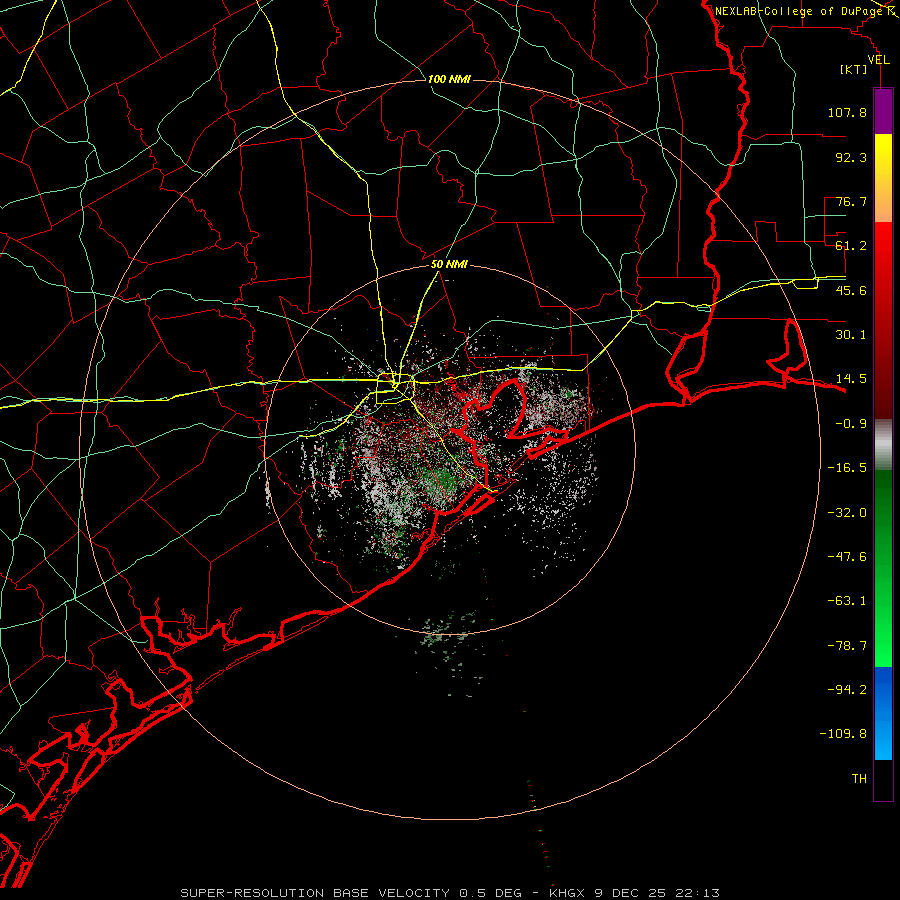Viewport: 900px width, 900px height.
Task: Click the 100 NMI range ring label
Action: click(449, 79)
